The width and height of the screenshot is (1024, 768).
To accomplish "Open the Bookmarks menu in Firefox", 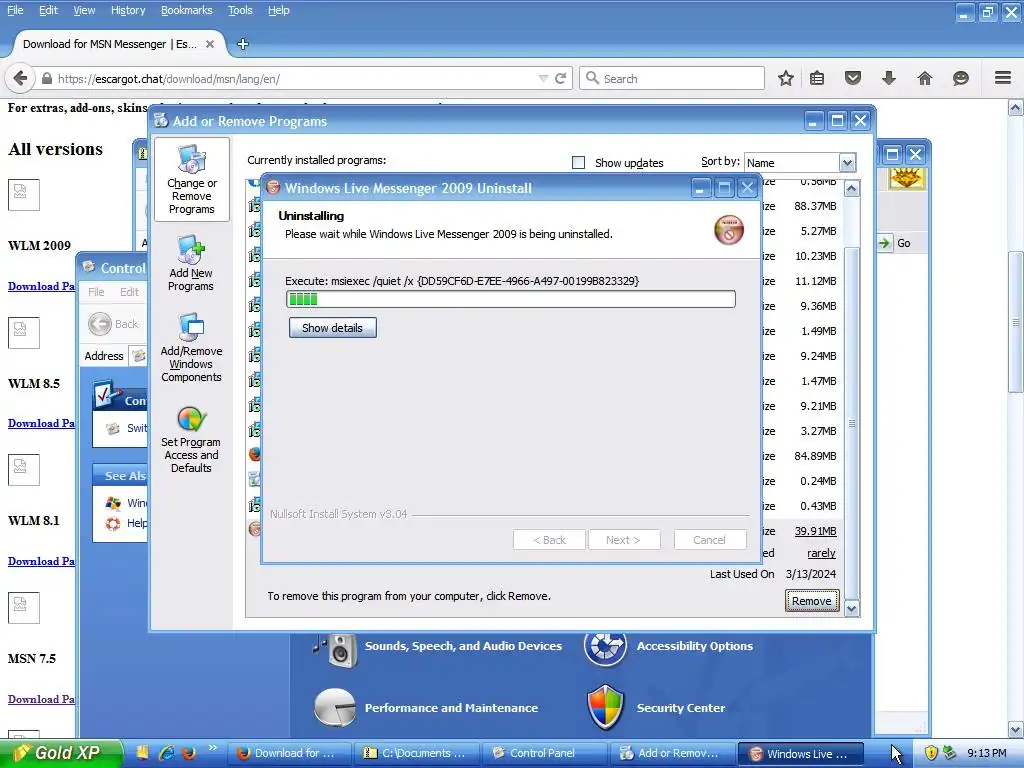I will point(187,10).
